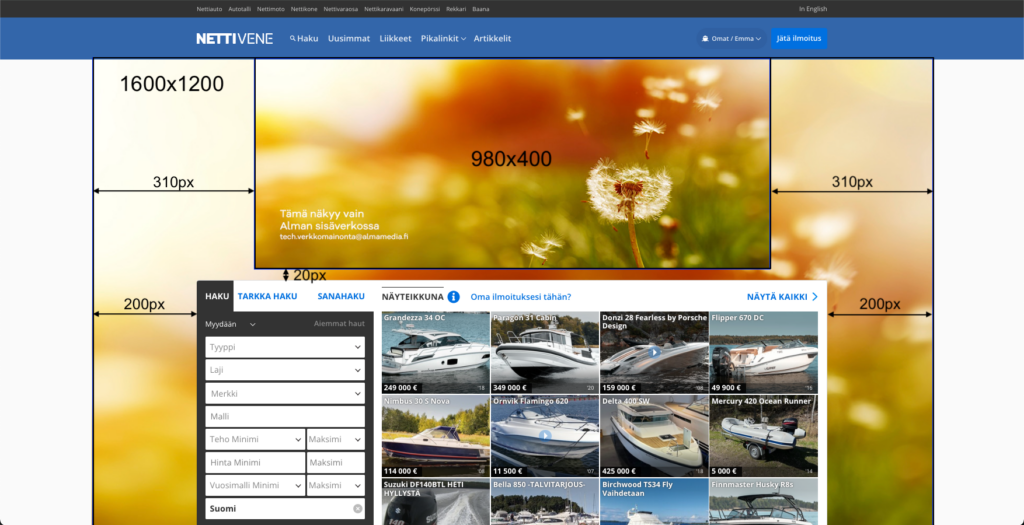1024x525 pixels.
Task: Select the NÄYTEIKKUNA tab
Action: (x=412, y=297)
